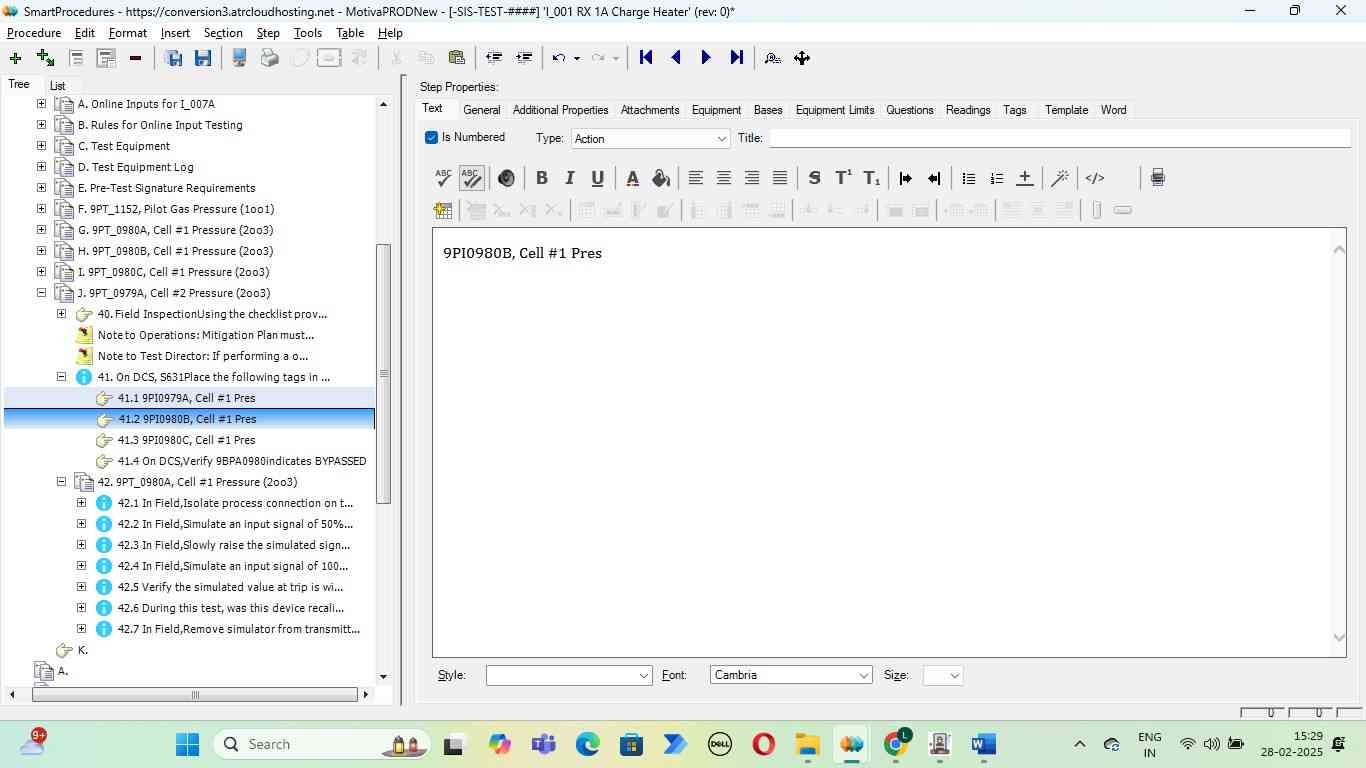Go to the next step with right arrow

click(x=706, y=58)
